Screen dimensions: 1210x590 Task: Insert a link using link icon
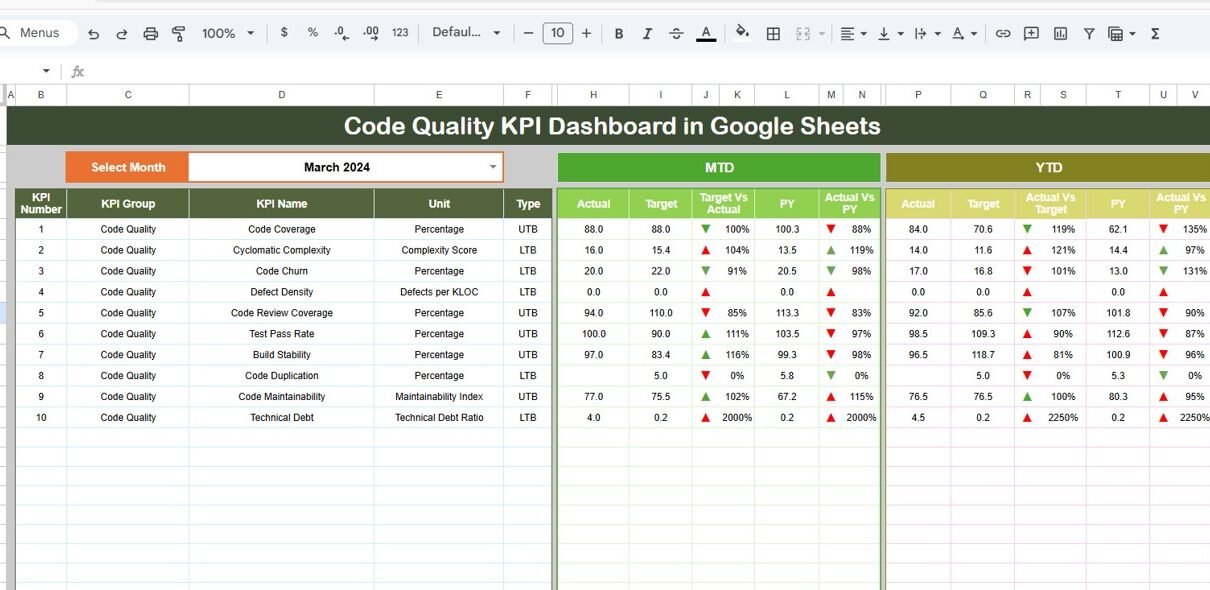pos(1003,33)
